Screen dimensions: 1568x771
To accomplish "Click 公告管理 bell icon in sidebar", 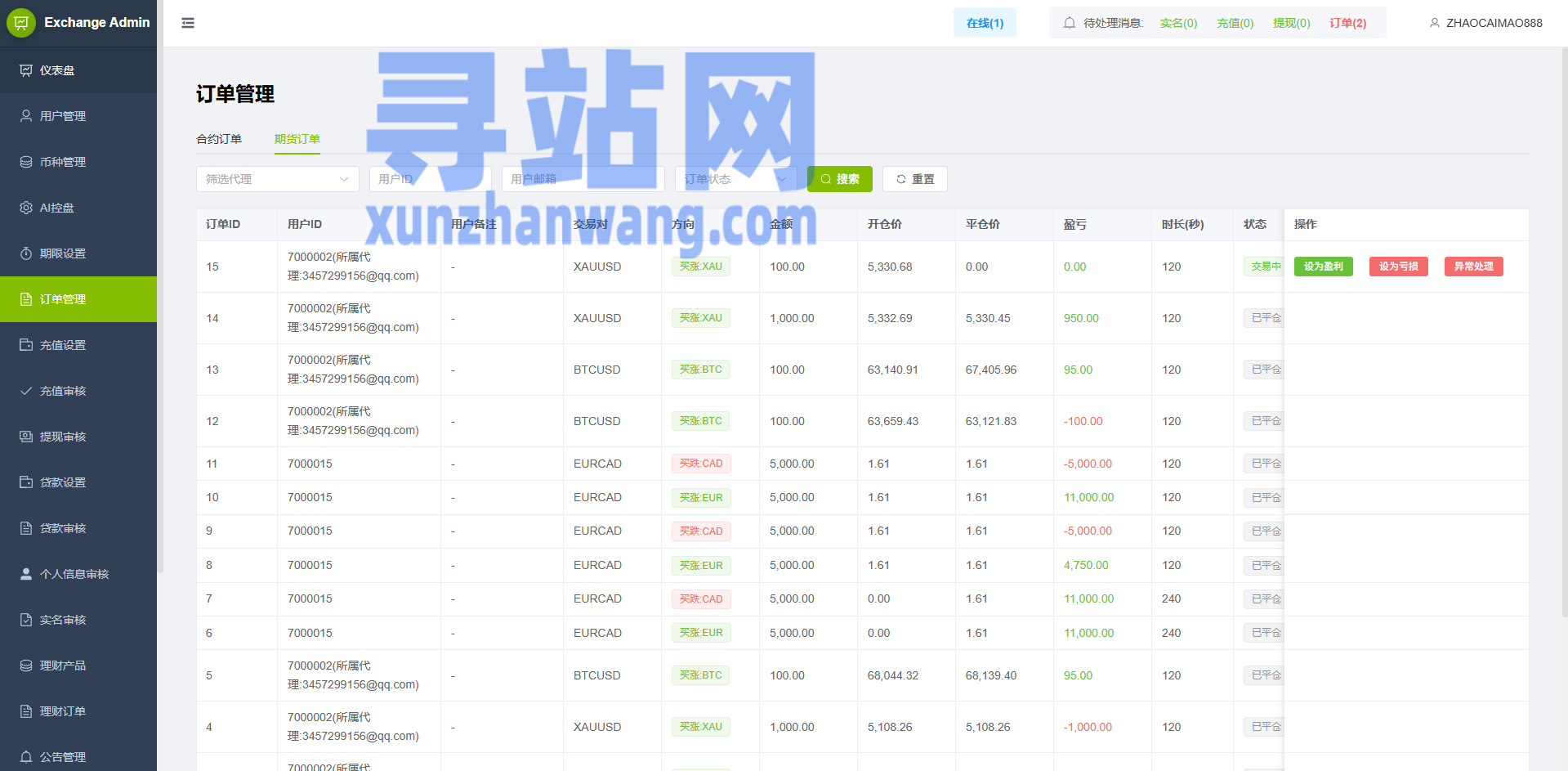I will coord(26,757).
